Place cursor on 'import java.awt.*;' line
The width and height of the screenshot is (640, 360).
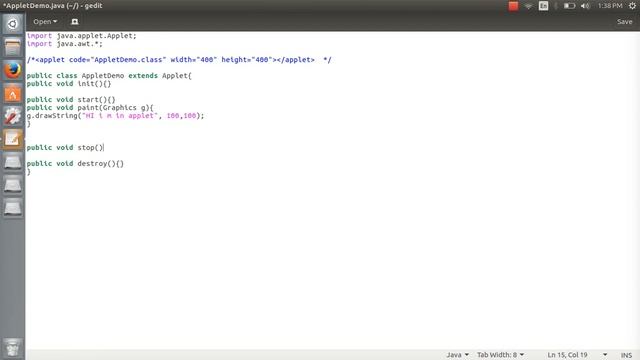[x=64, y=44]
